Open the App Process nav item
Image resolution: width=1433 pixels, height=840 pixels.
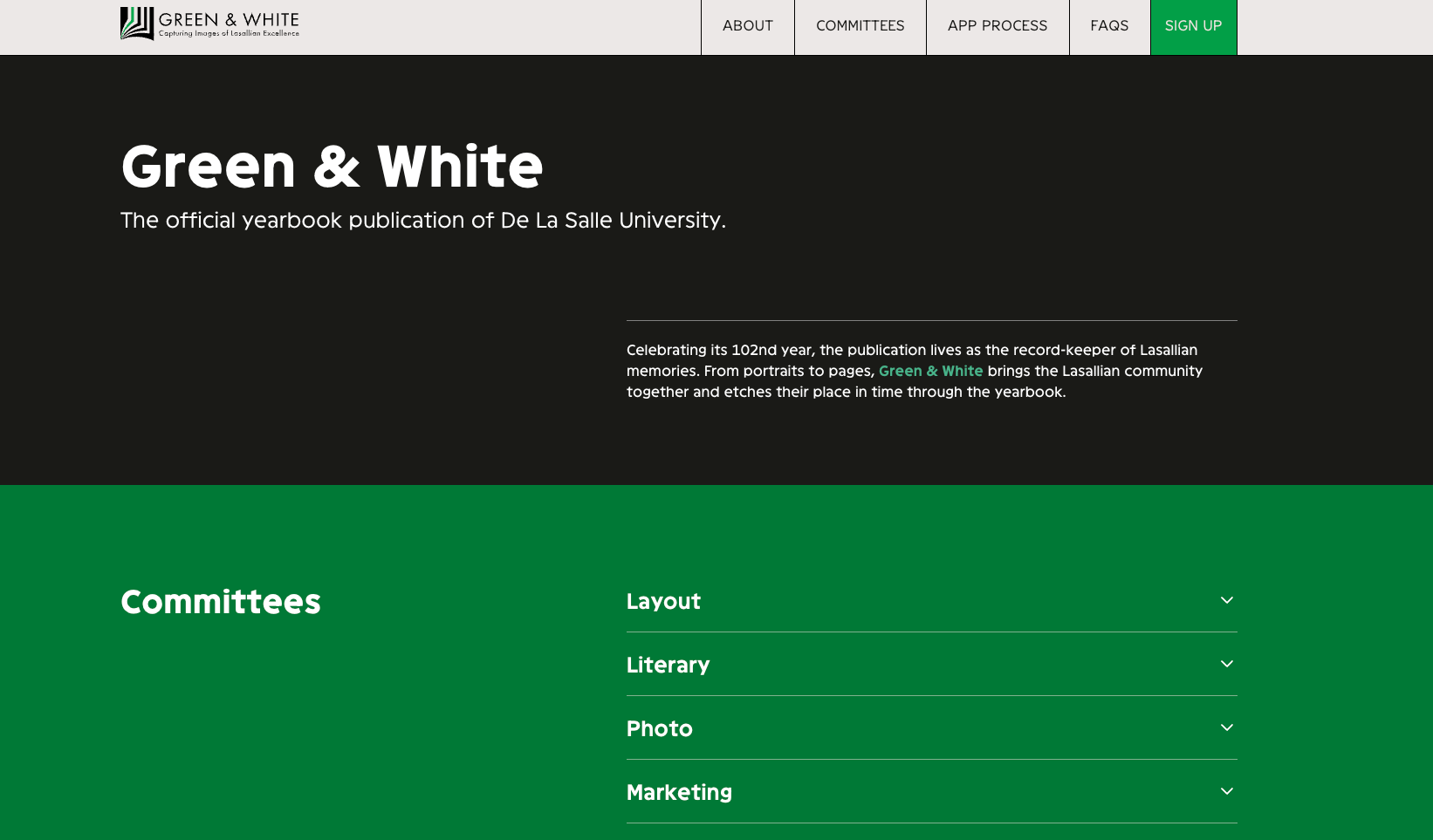tap(998, 27)
